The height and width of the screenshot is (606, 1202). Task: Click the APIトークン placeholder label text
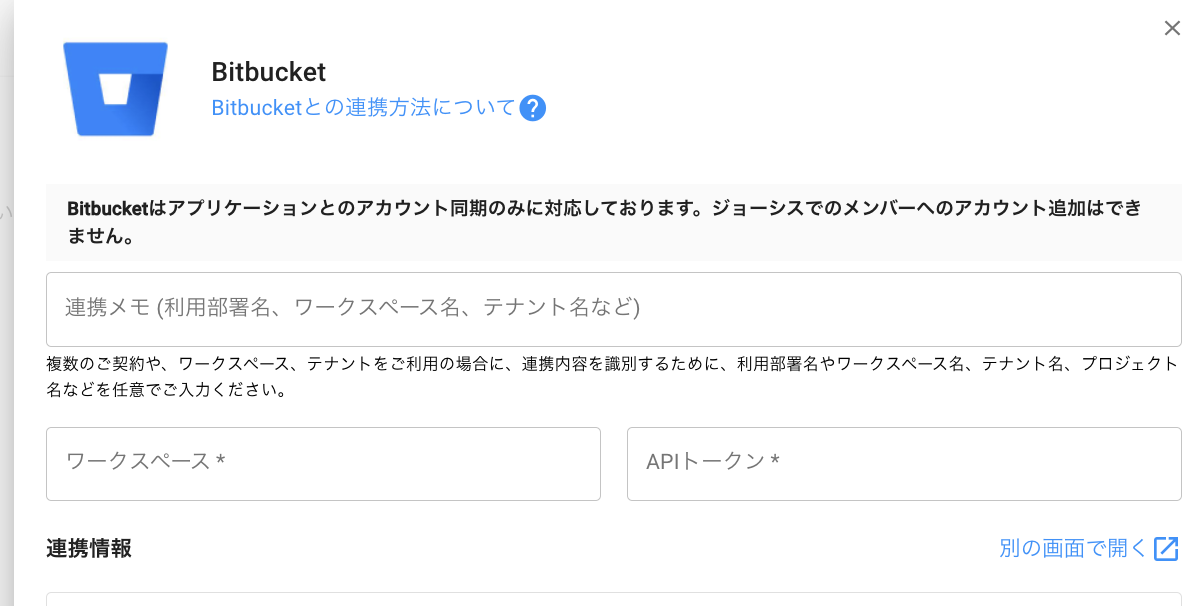[712, 461]
